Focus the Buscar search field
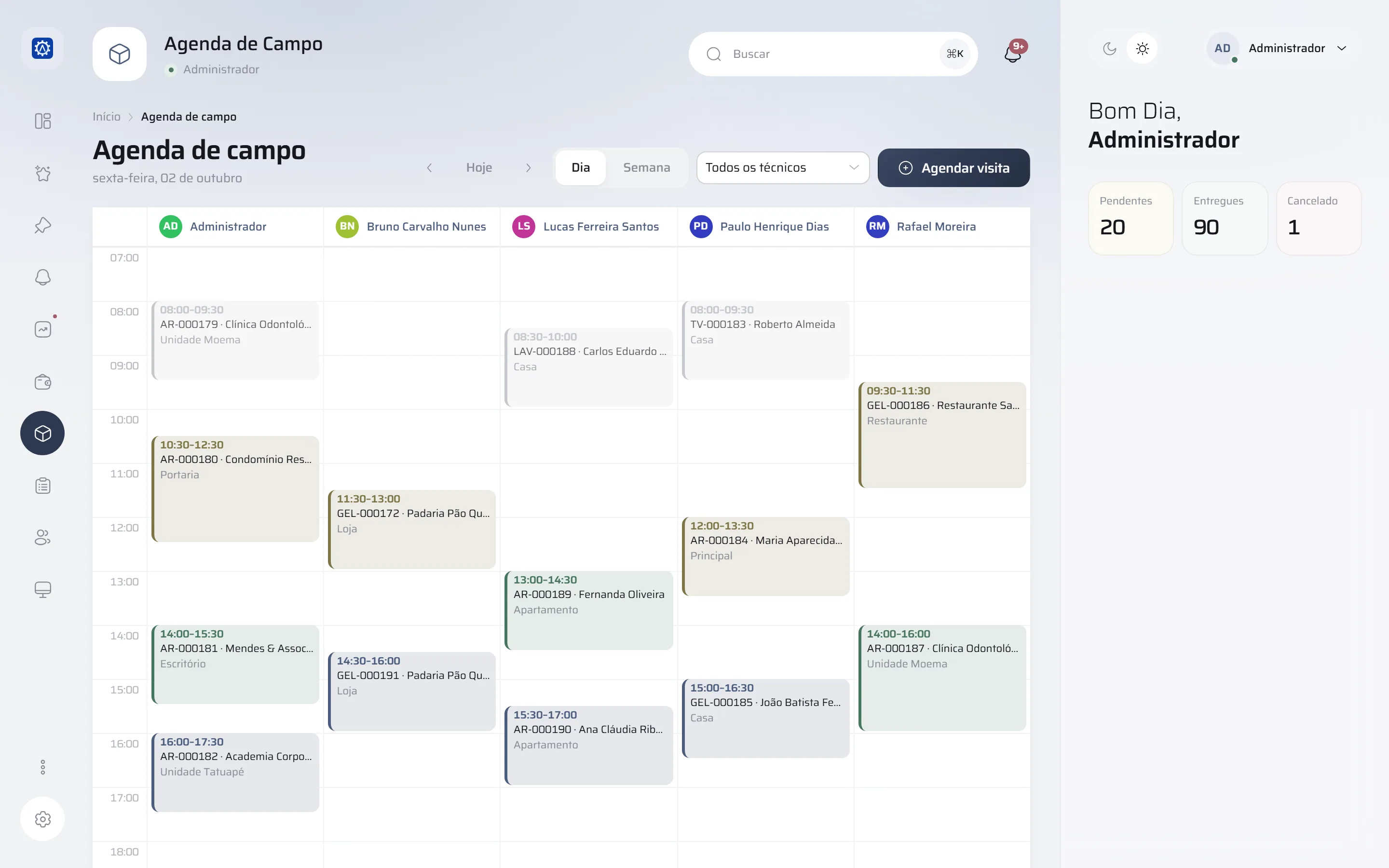 (833, 54)
